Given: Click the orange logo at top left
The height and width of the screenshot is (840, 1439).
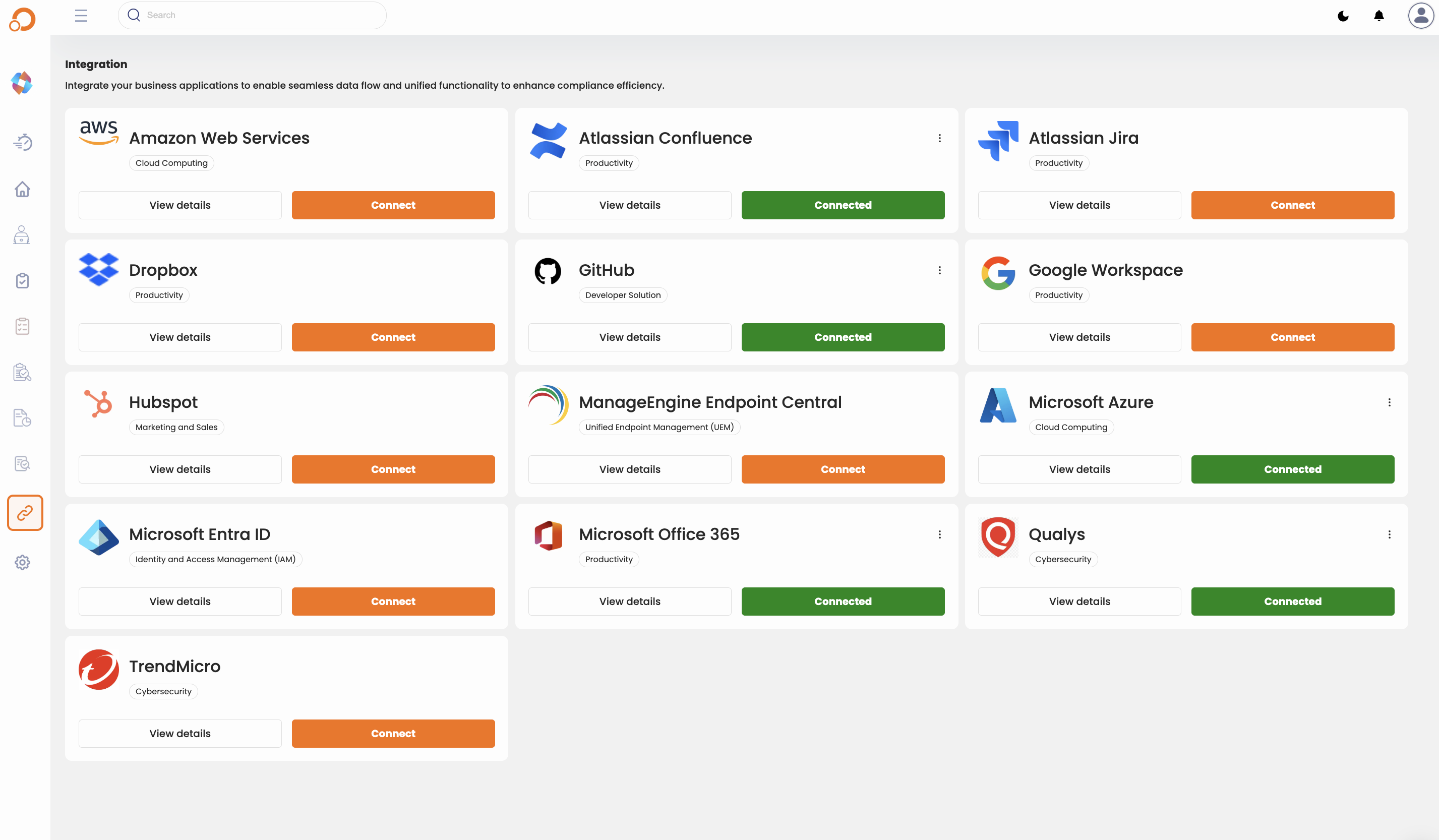Looking at the screenshot, I should click(22, 20).
